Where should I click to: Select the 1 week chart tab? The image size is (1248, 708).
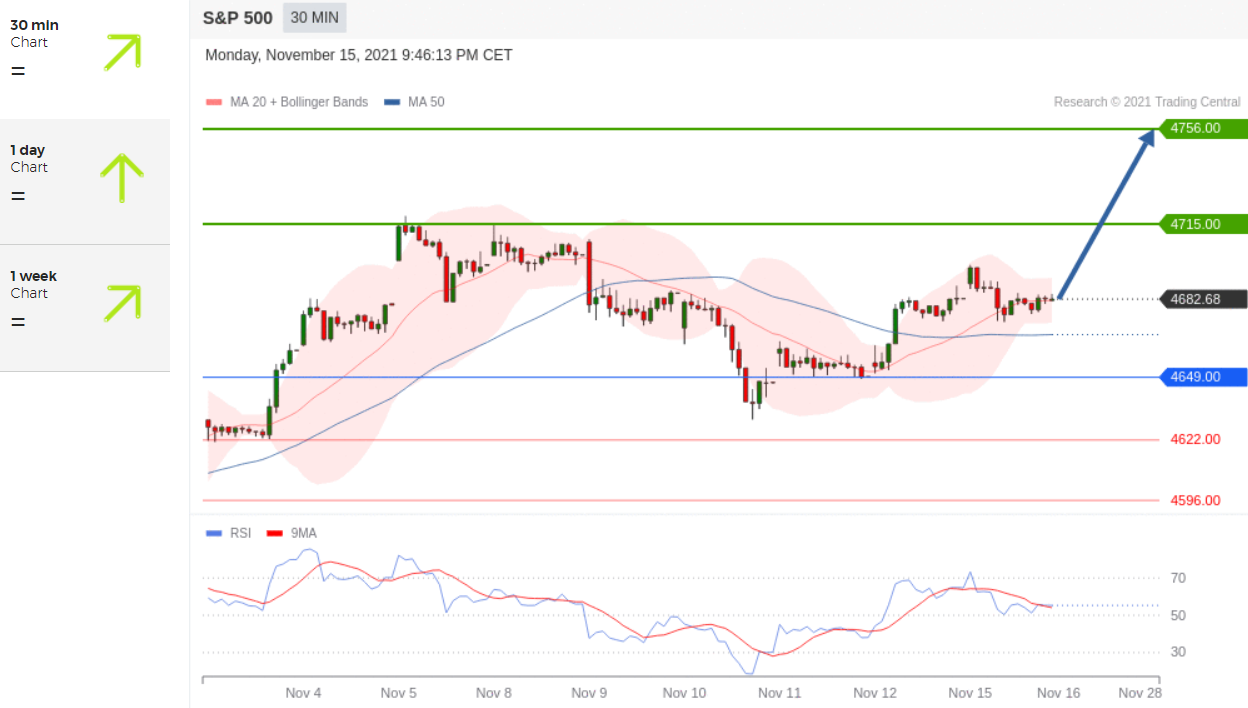click(85, 308)
